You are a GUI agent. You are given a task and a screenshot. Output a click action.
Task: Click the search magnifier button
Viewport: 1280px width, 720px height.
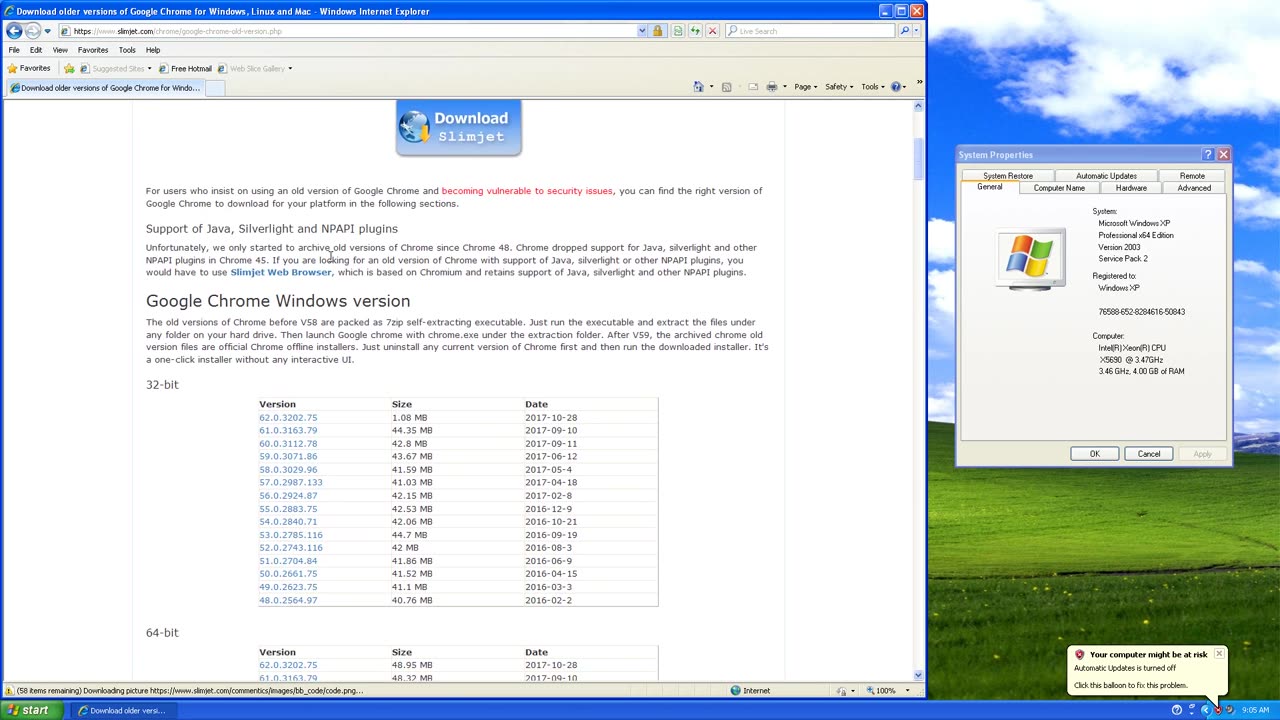coord(904,31)
